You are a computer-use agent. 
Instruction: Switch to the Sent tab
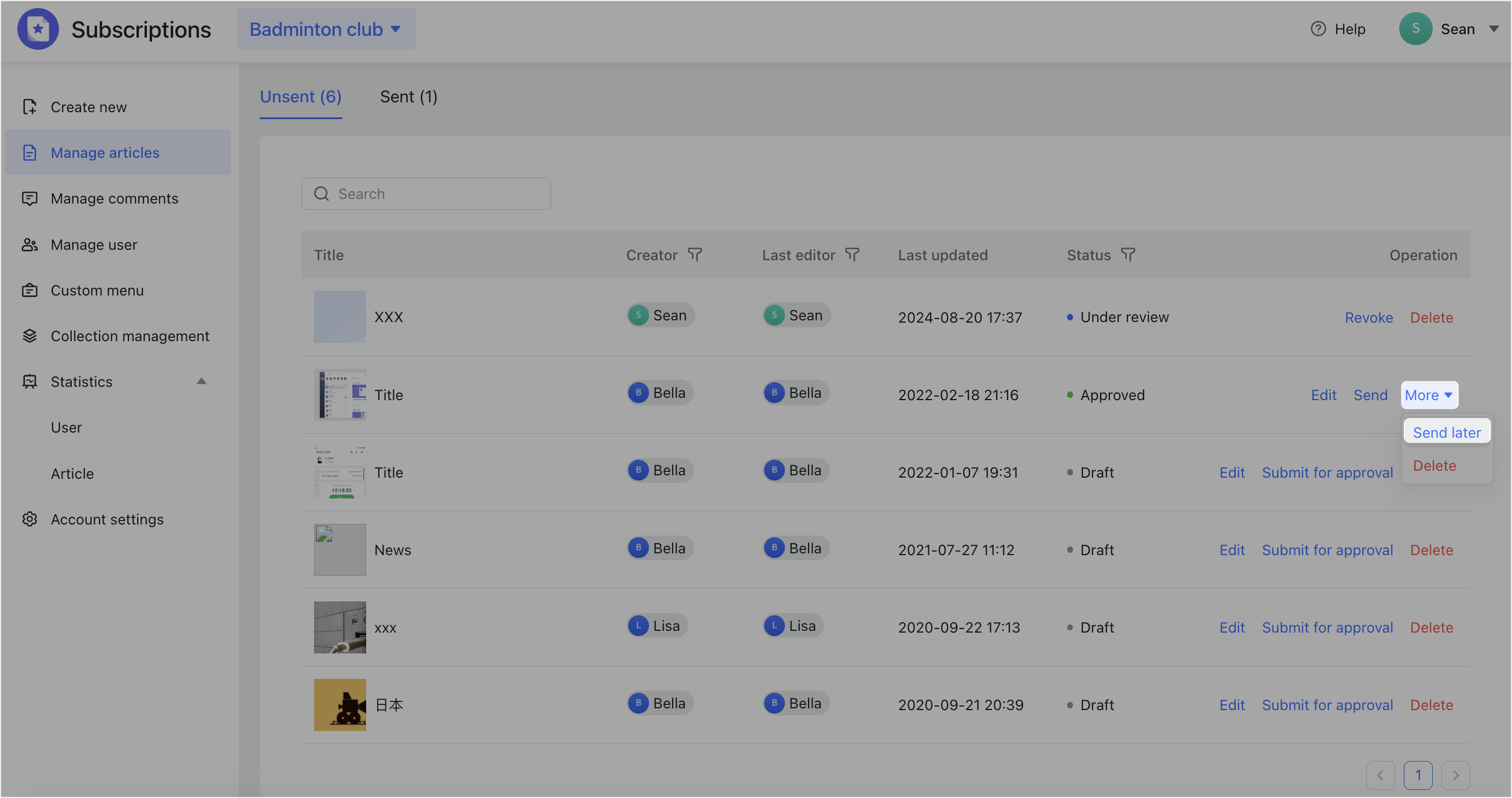(x=408, y=96)
